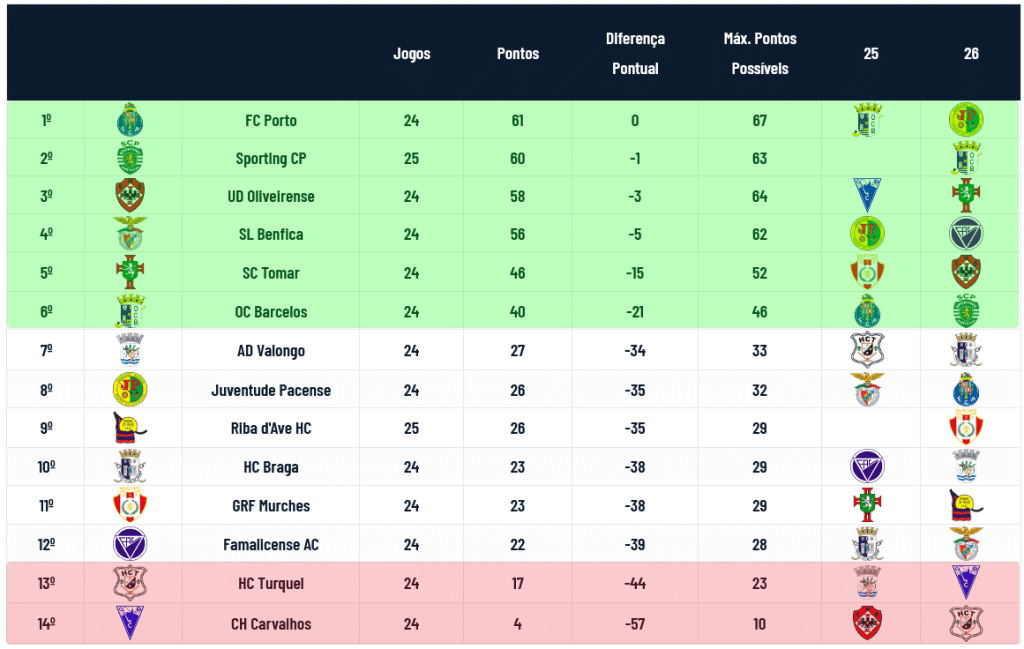The height and width of the screenshot is (649, 1024).
Task: Click the Famalicense AC purple crest in 12th row
Action: (130, 544)
